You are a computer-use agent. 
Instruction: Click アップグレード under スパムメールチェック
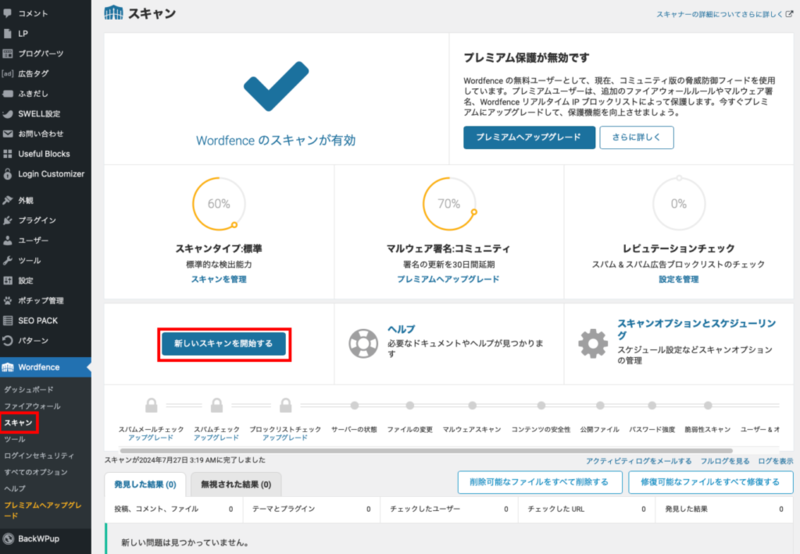click(151, 438)
